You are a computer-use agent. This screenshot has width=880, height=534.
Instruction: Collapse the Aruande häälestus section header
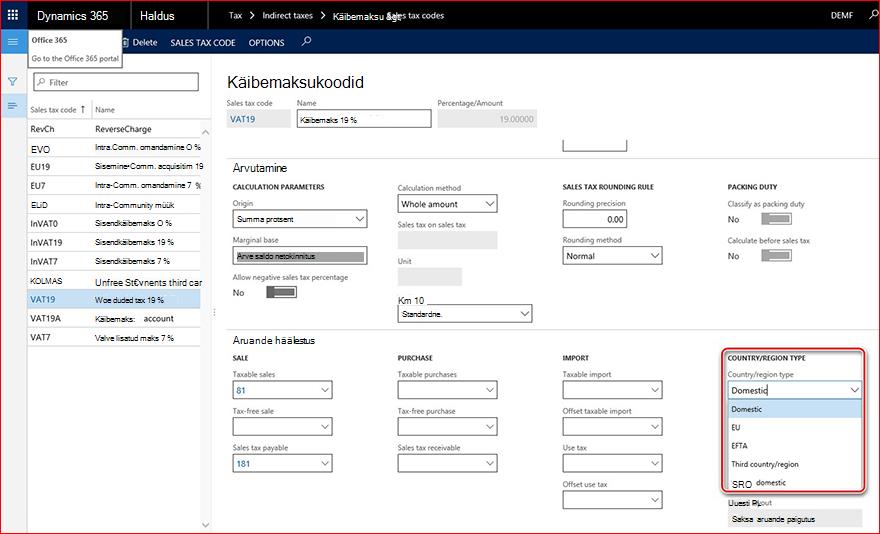(274, 340)
